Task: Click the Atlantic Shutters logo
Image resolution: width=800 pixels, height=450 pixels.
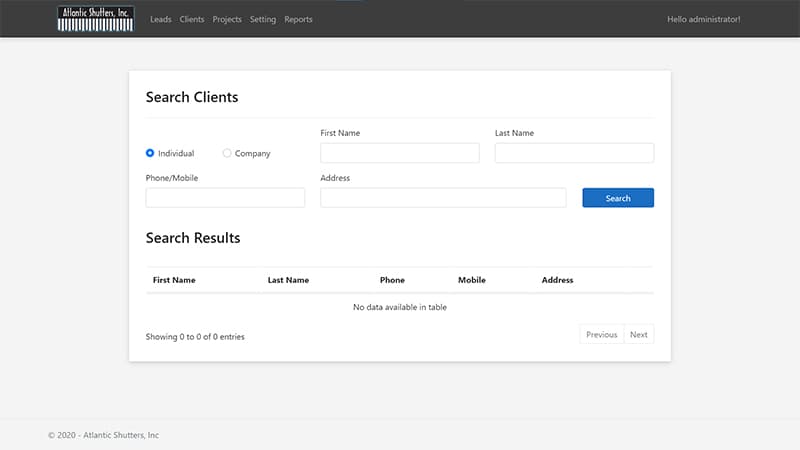Action: (x=96, y=19)
